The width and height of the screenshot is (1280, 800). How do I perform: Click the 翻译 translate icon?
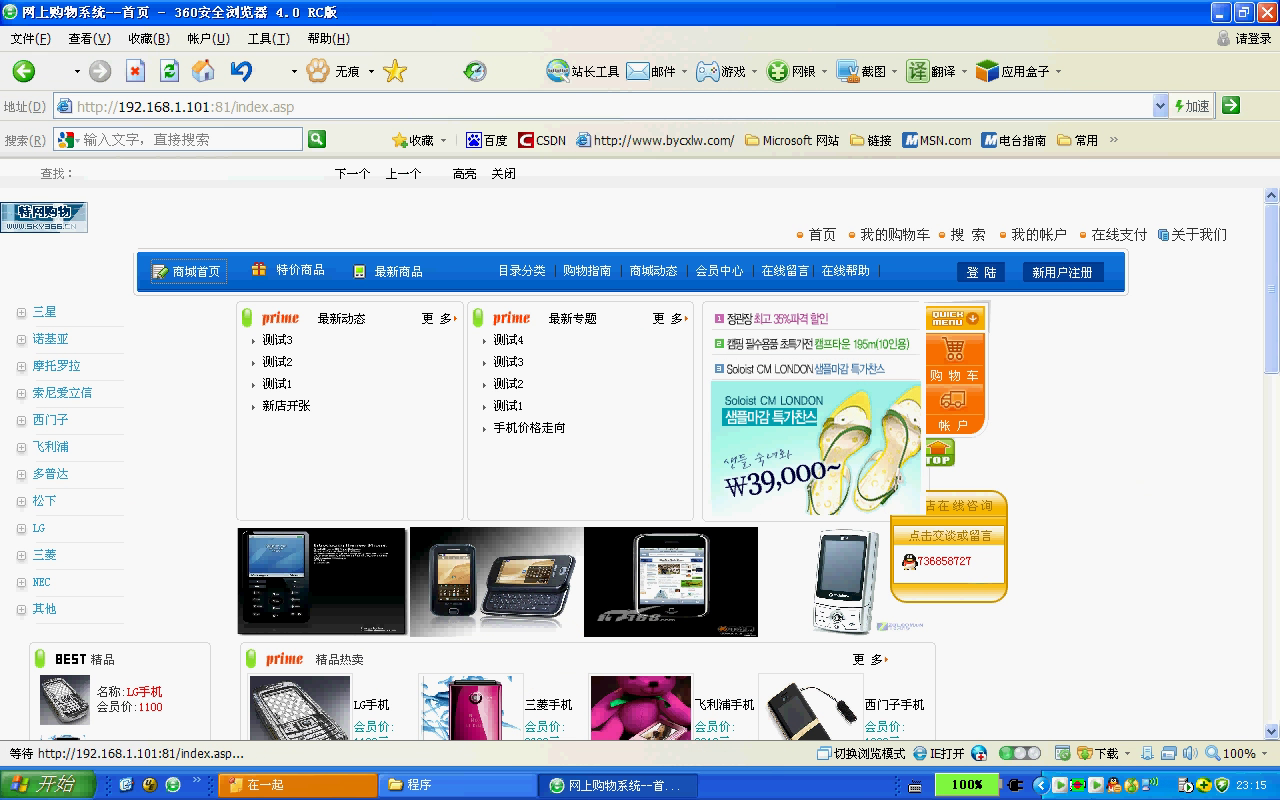931,71
